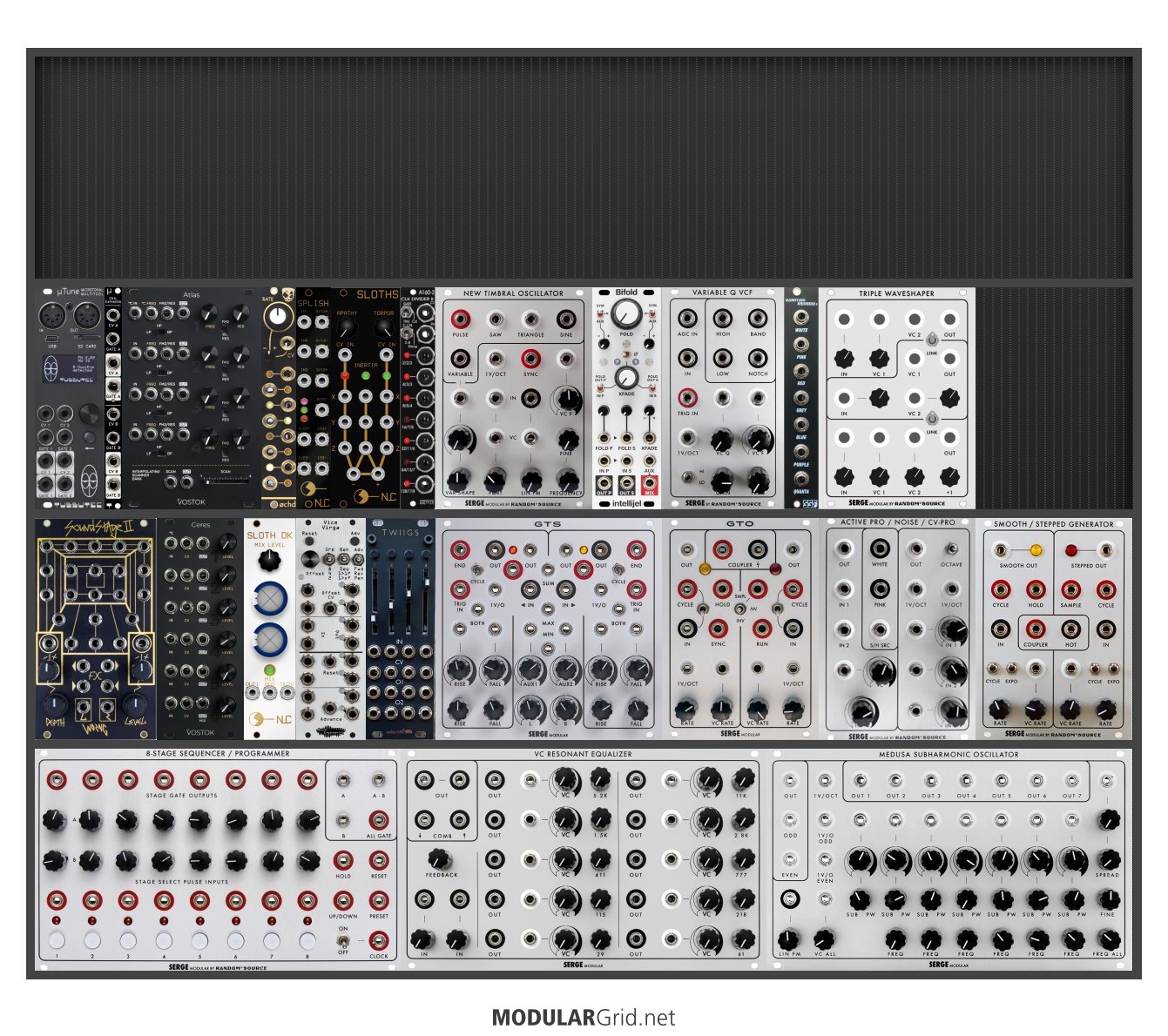
Task: Turn the RATE knob on the øchd module
Action: [x=278, y=315]
